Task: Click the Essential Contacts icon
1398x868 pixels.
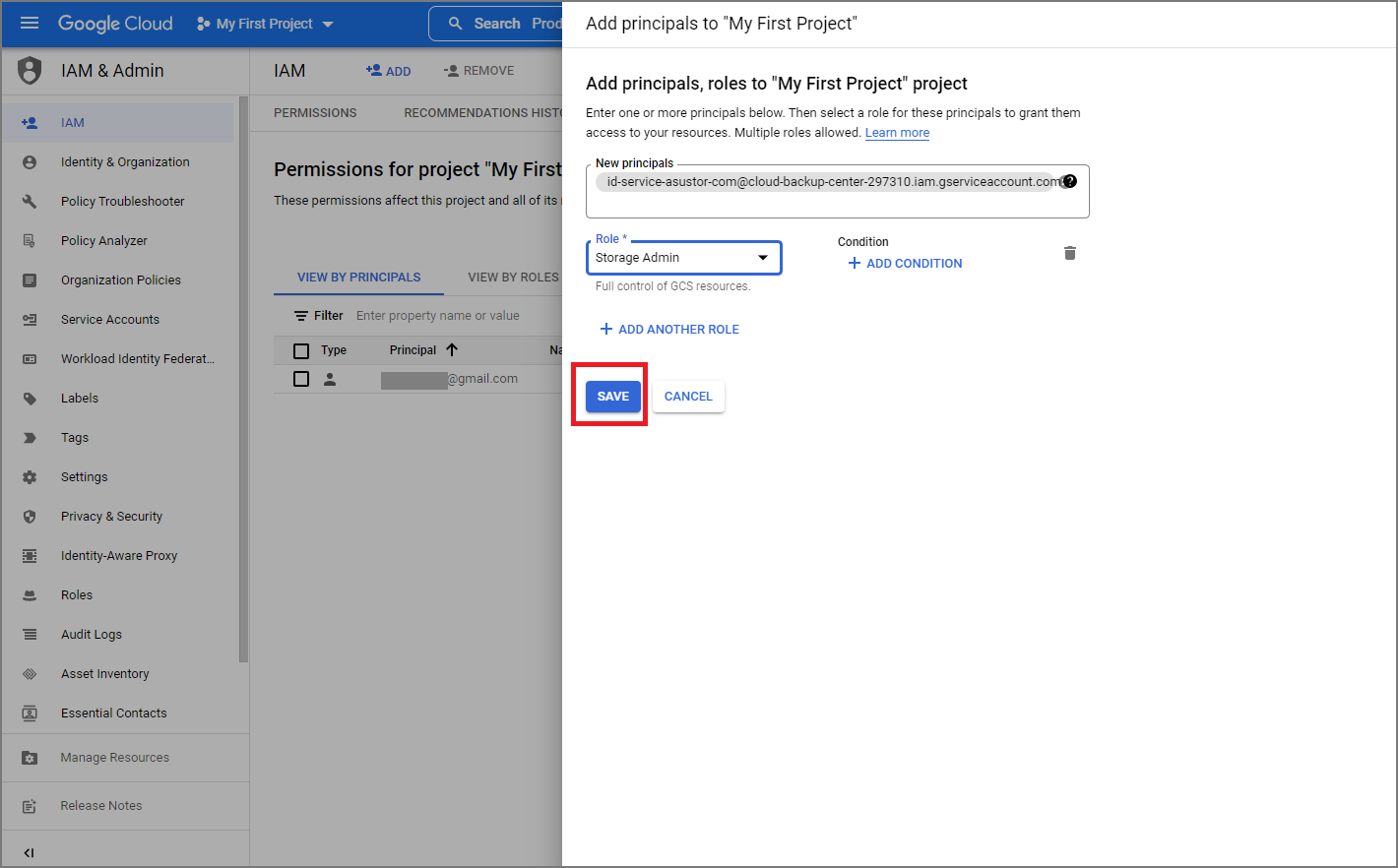Action: pyautogui.click(x=30, y=713)
